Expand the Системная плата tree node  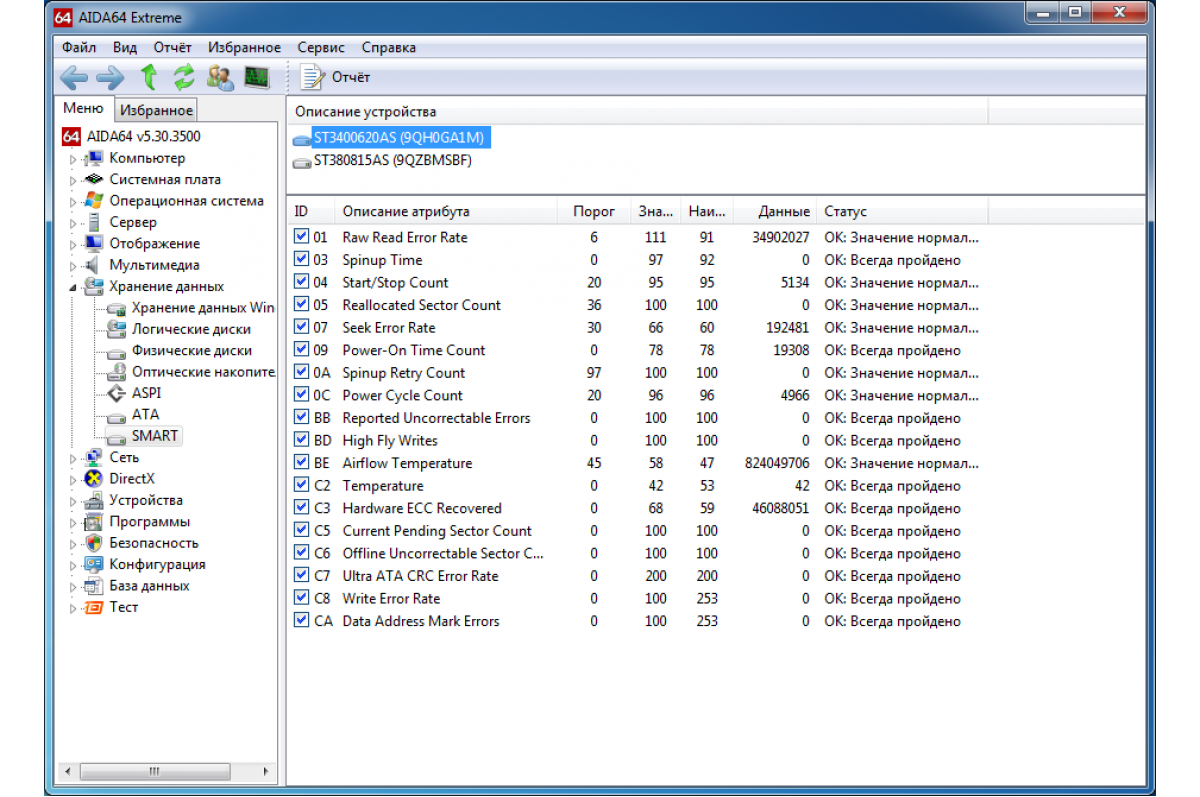coord(72,180)
